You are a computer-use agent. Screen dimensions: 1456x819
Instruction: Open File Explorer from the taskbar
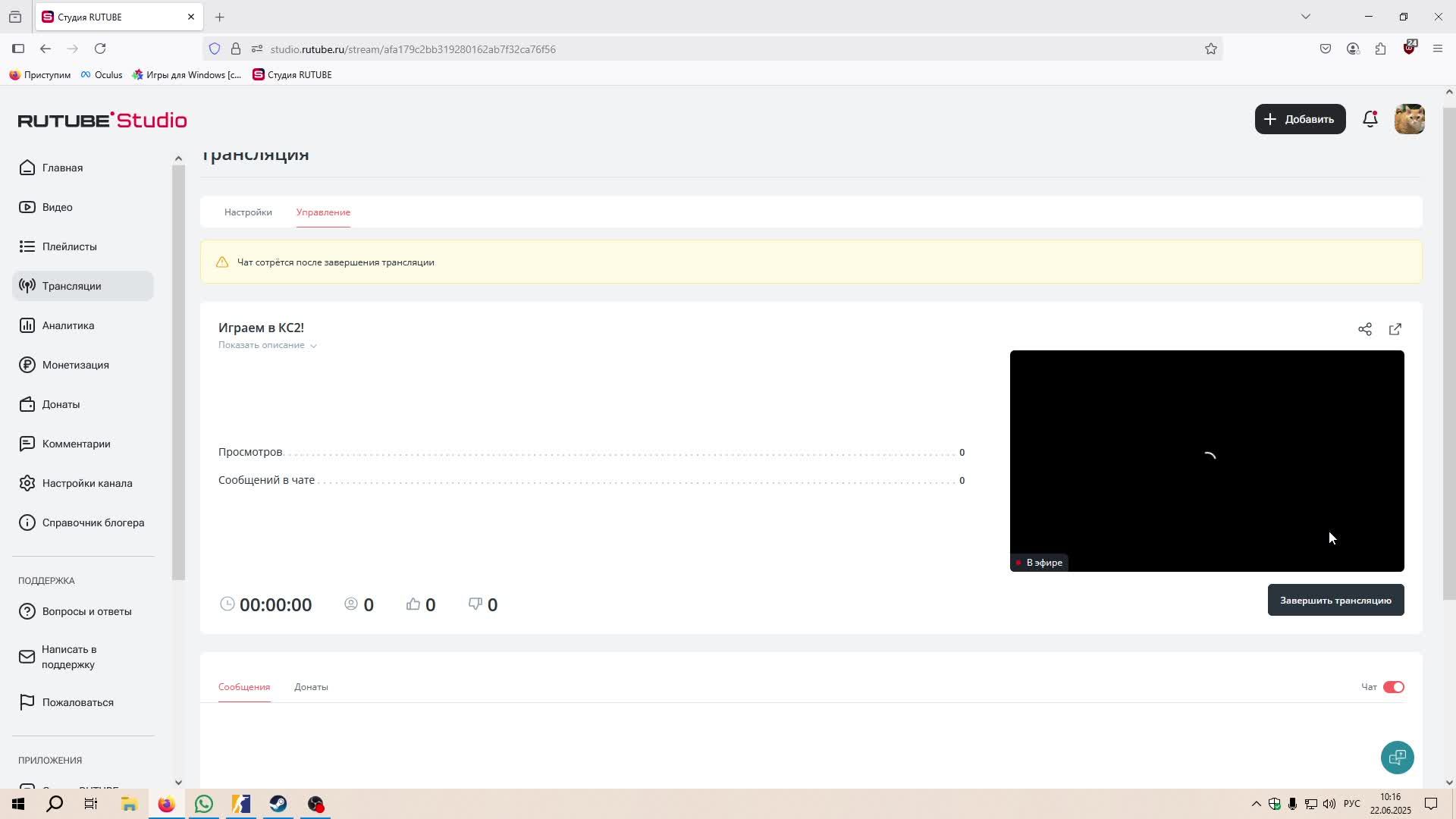click(129, 804)
